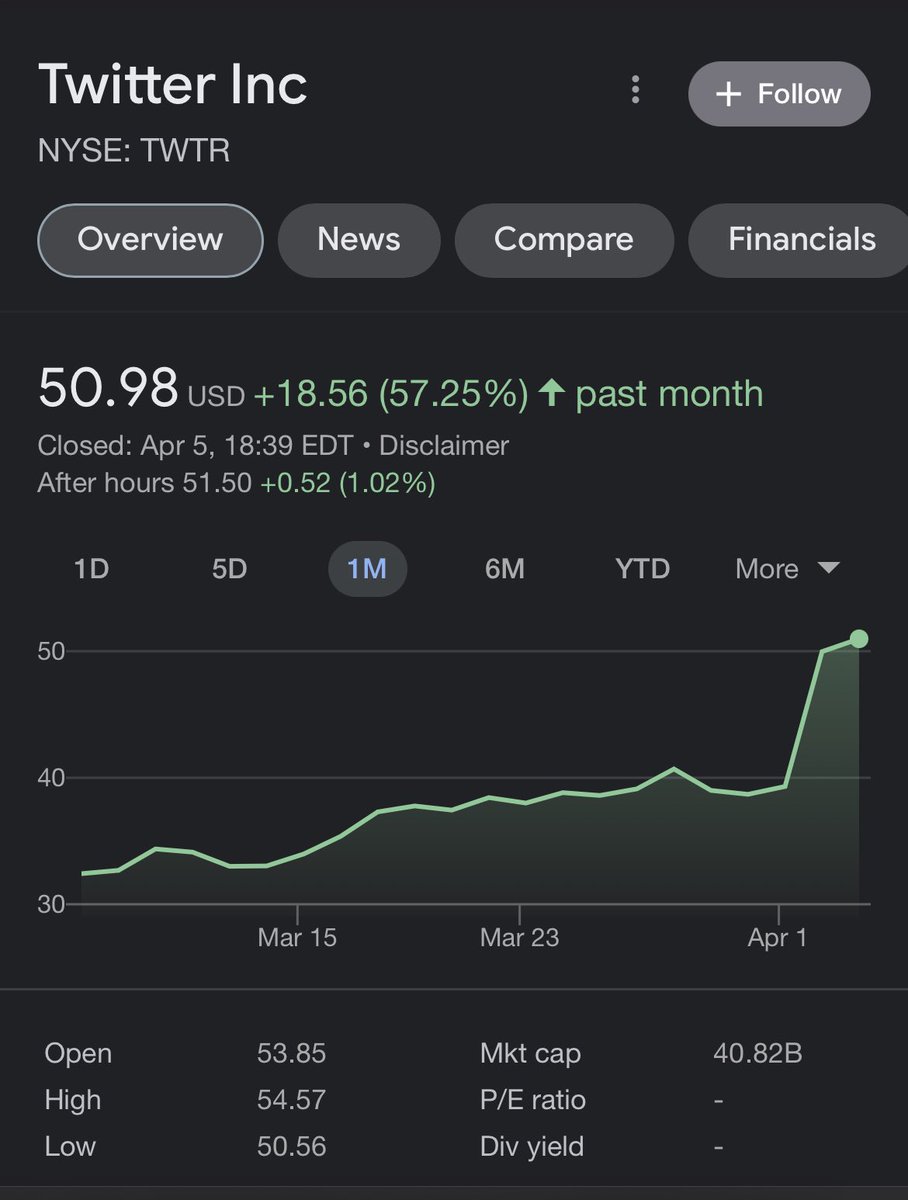Click the After hours 51.50 line
Image resolution: width=908 pixels, height=1200 pixels.
tap(236, 483)
